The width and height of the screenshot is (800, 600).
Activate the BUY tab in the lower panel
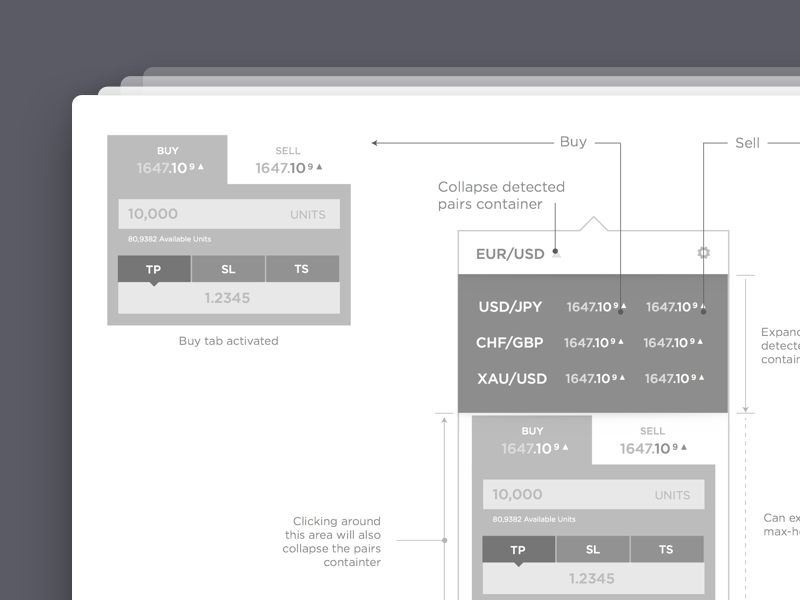(x=531, y=437)
